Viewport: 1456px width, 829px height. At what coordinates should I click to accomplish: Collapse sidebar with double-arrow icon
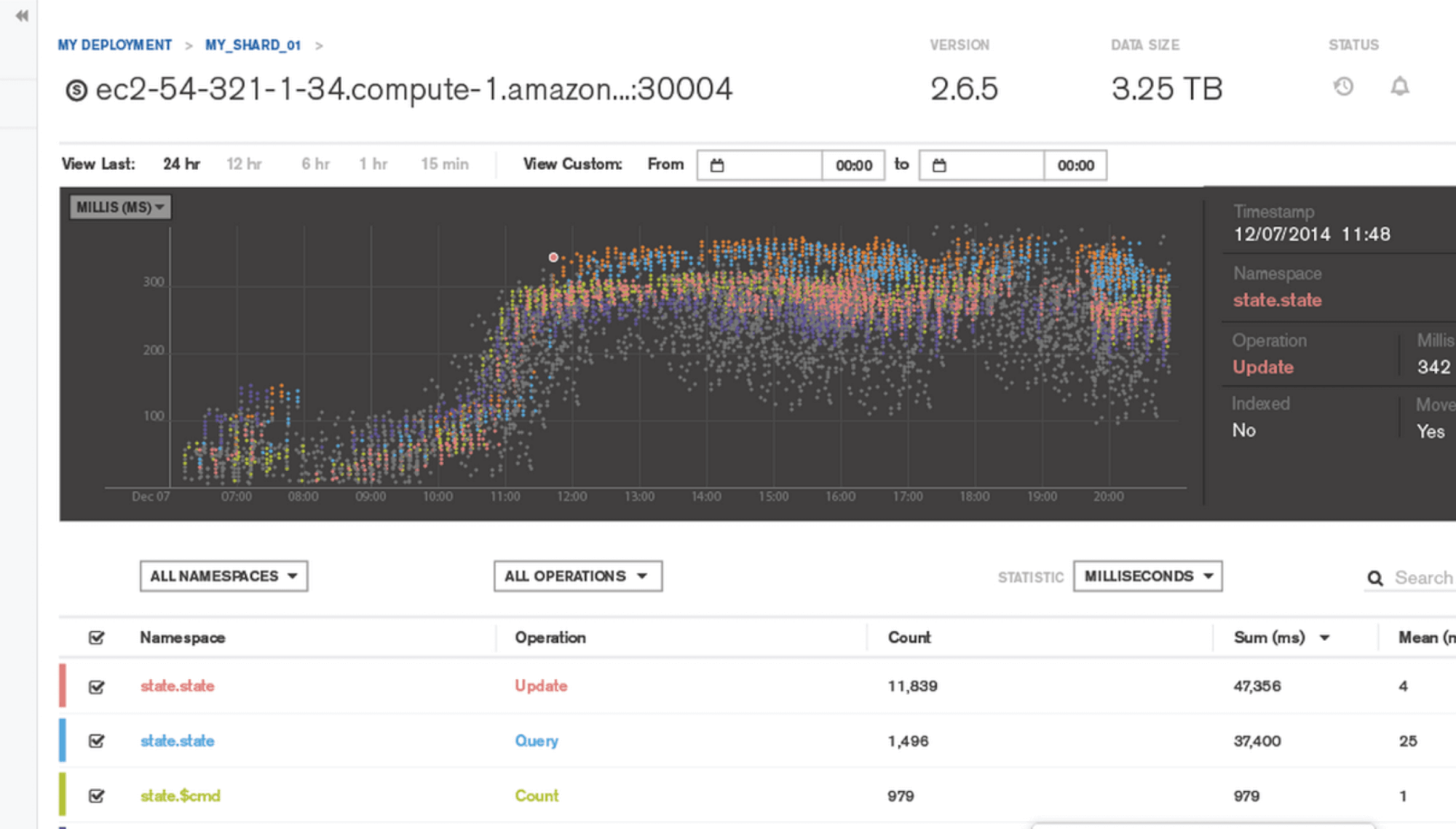pyautogui.click(x=22, y=15)
